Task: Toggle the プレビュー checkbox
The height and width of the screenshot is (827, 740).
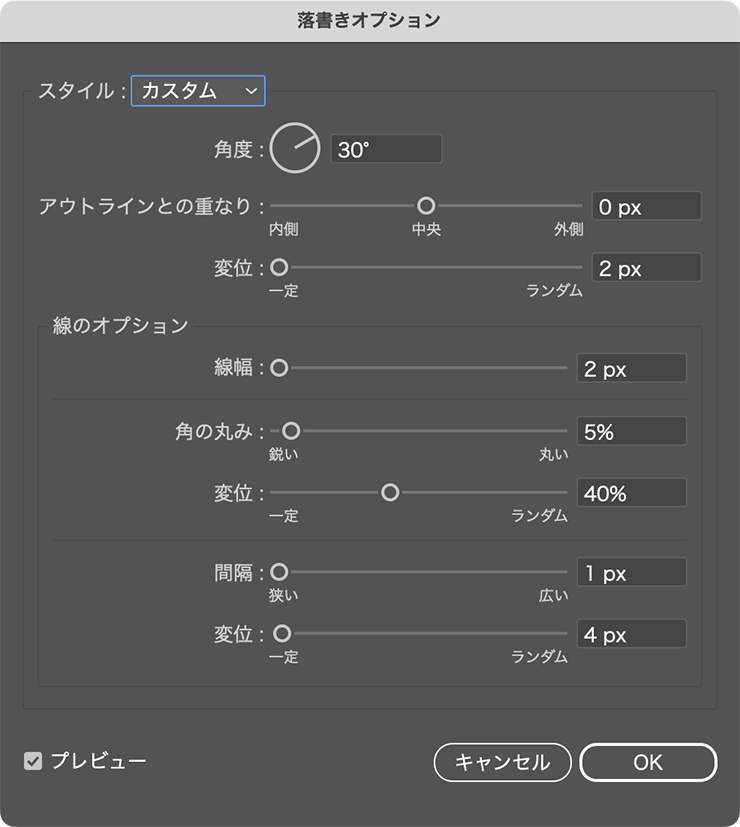Action: click(x=33, y=761)
